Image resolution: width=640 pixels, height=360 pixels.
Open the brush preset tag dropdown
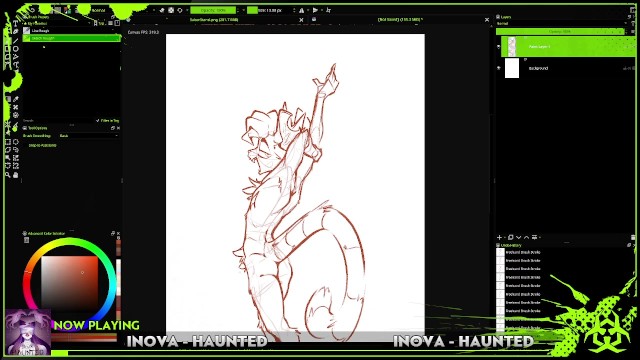click(58, 24)
